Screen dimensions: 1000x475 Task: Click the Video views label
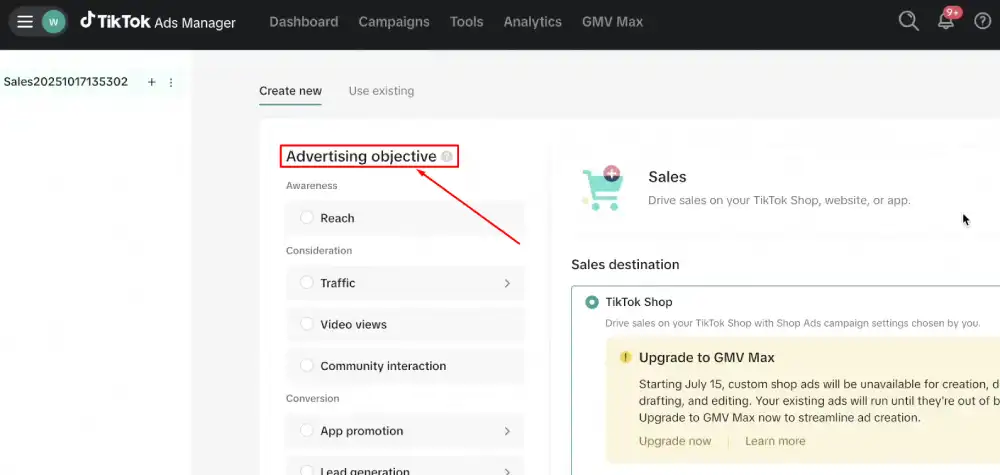tap(353, 325)
